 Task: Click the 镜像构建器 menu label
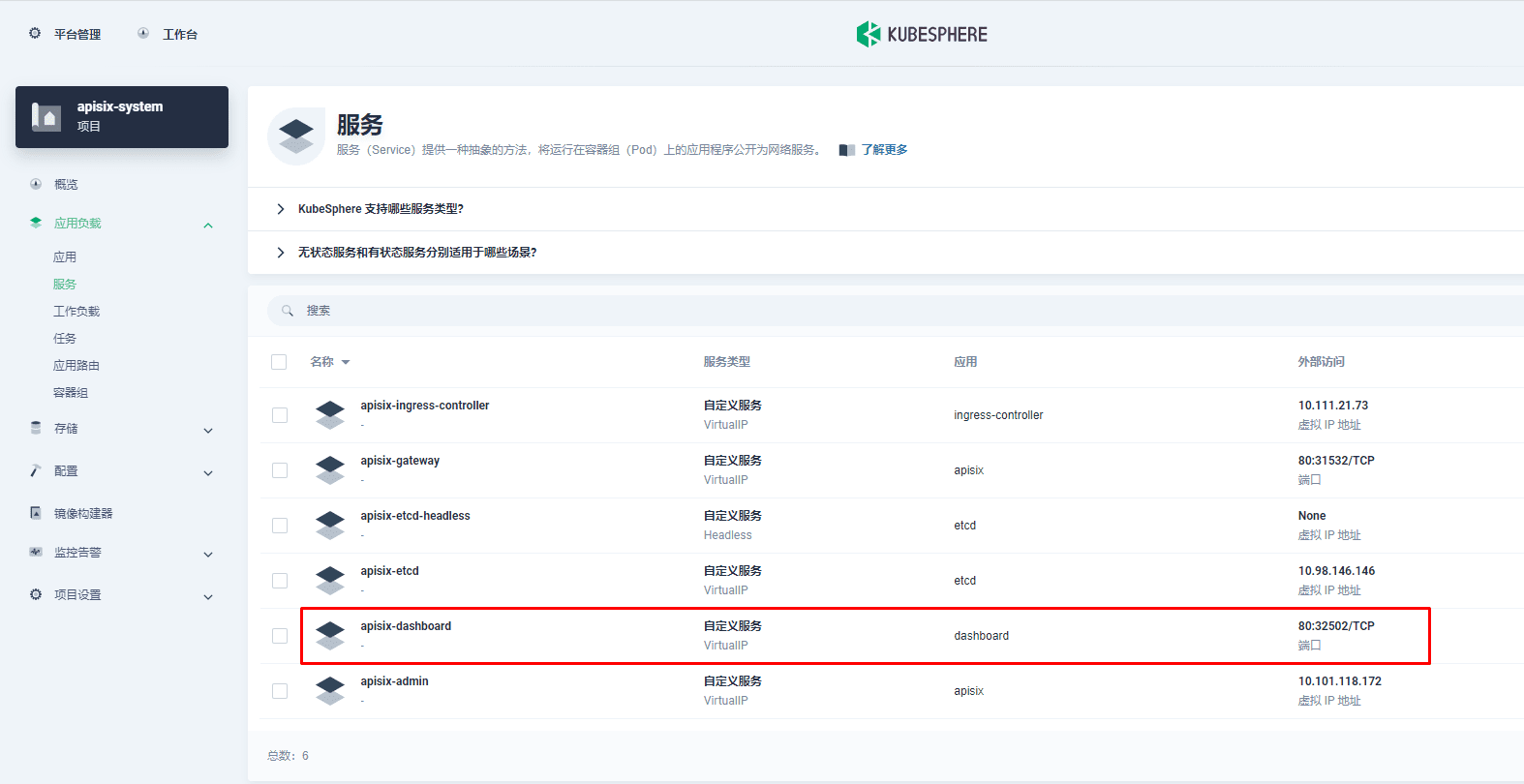pos(83,513)
